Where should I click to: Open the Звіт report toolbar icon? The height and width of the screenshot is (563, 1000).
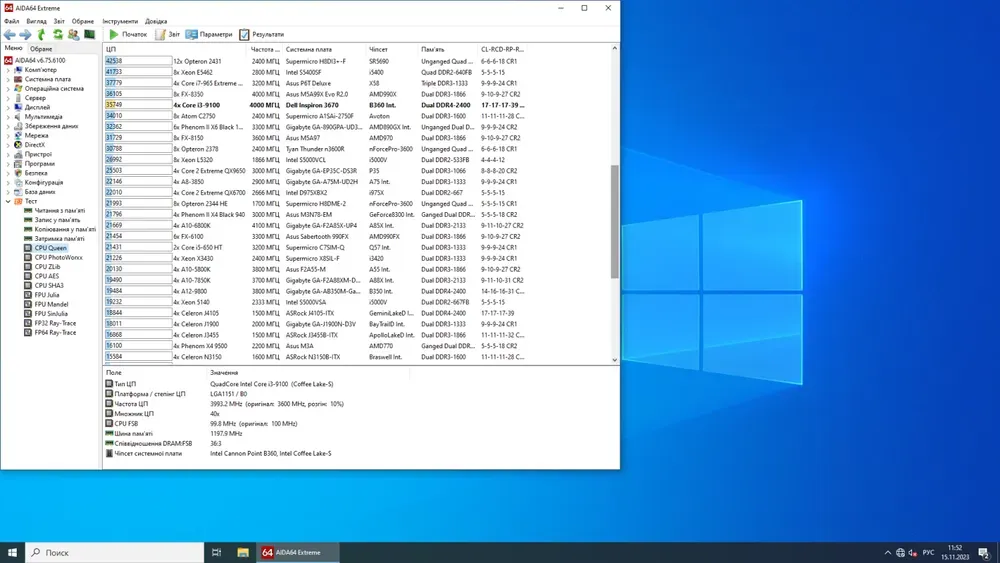pos(167,34)
